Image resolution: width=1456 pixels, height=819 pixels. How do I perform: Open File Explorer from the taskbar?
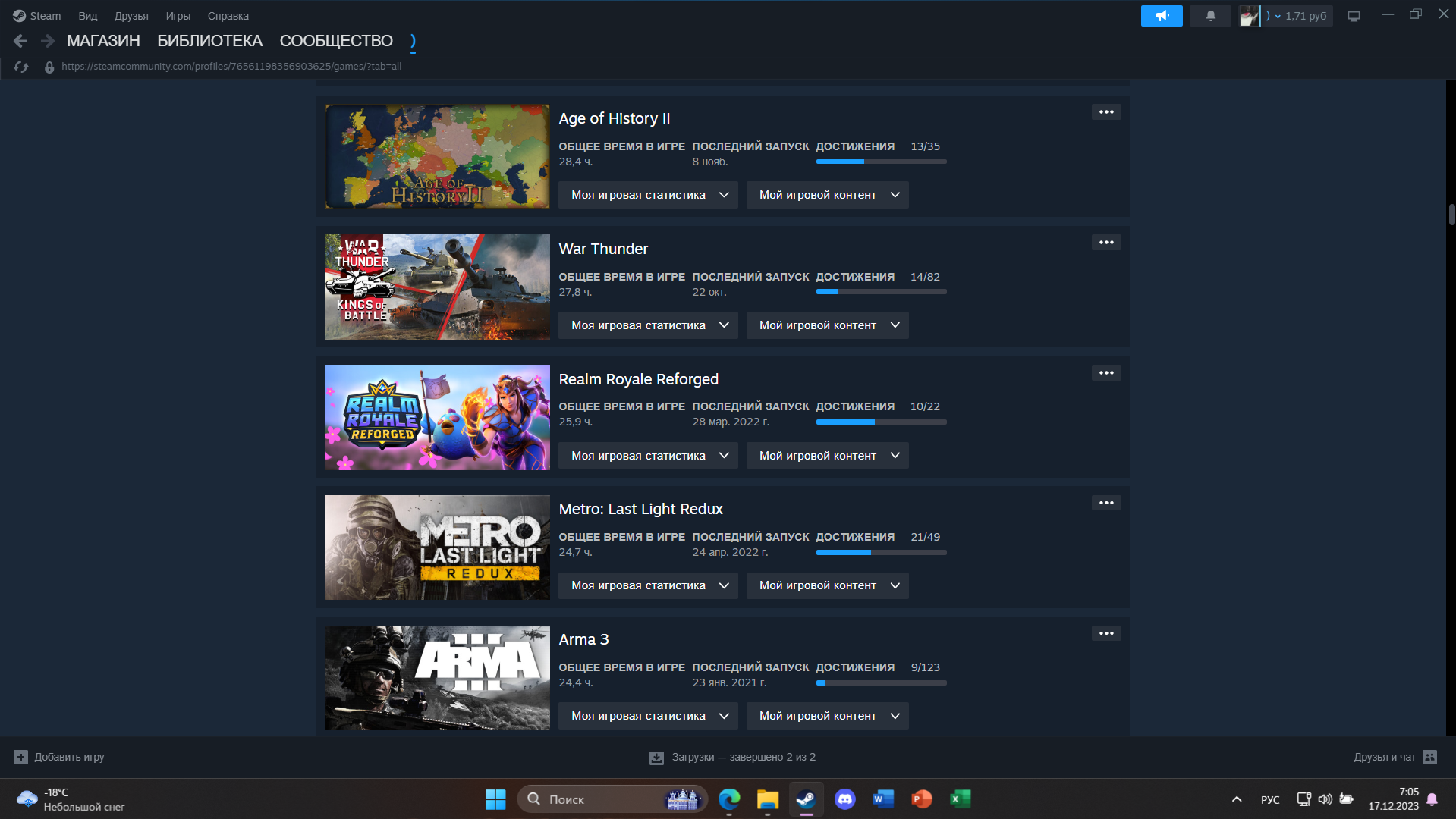pyautogui.click(x=768, y=799)
